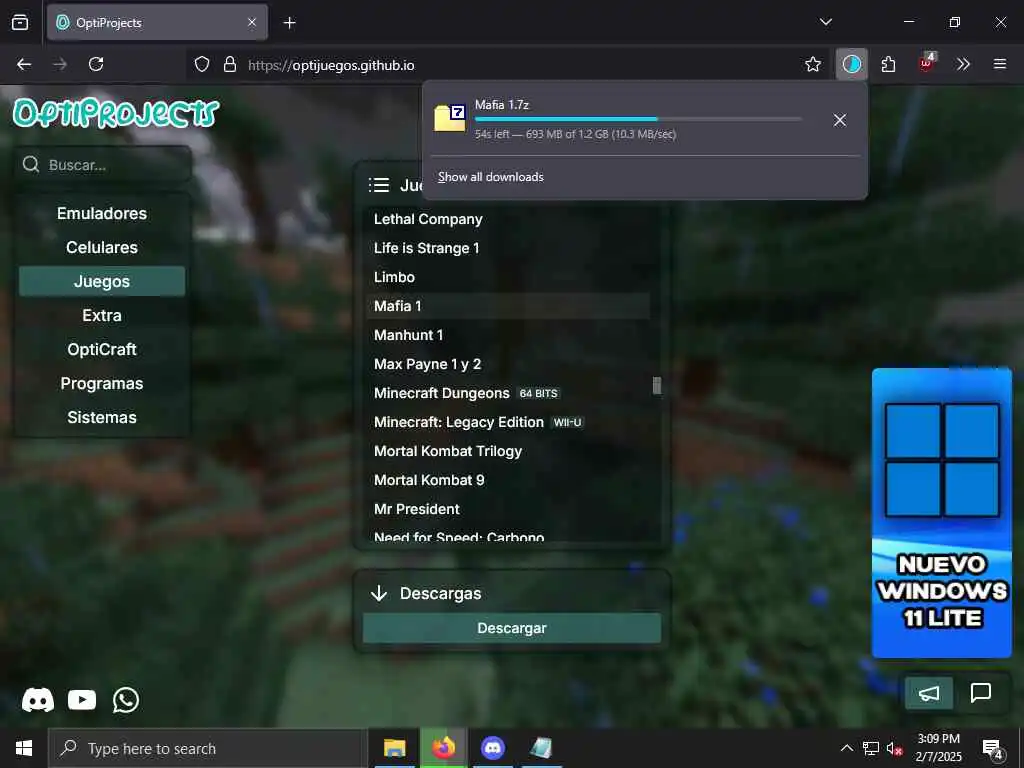Select the Extra category
The height and width of the screenshot is (768, 1024).
point(102,315)
